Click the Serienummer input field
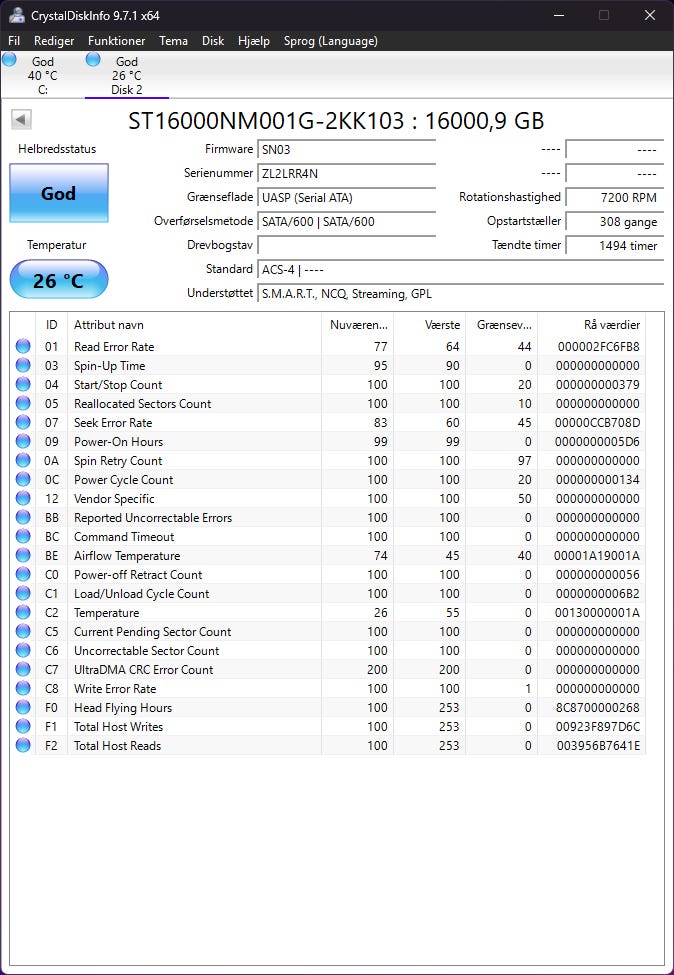The width and height of the screenshot is (674, 975). click(x=346, y=174)
